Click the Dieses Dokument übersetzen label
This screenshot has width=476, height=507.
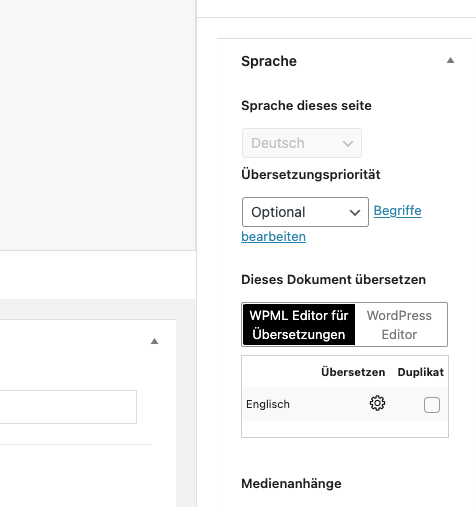pyautogui.click(x=334, y=280)
